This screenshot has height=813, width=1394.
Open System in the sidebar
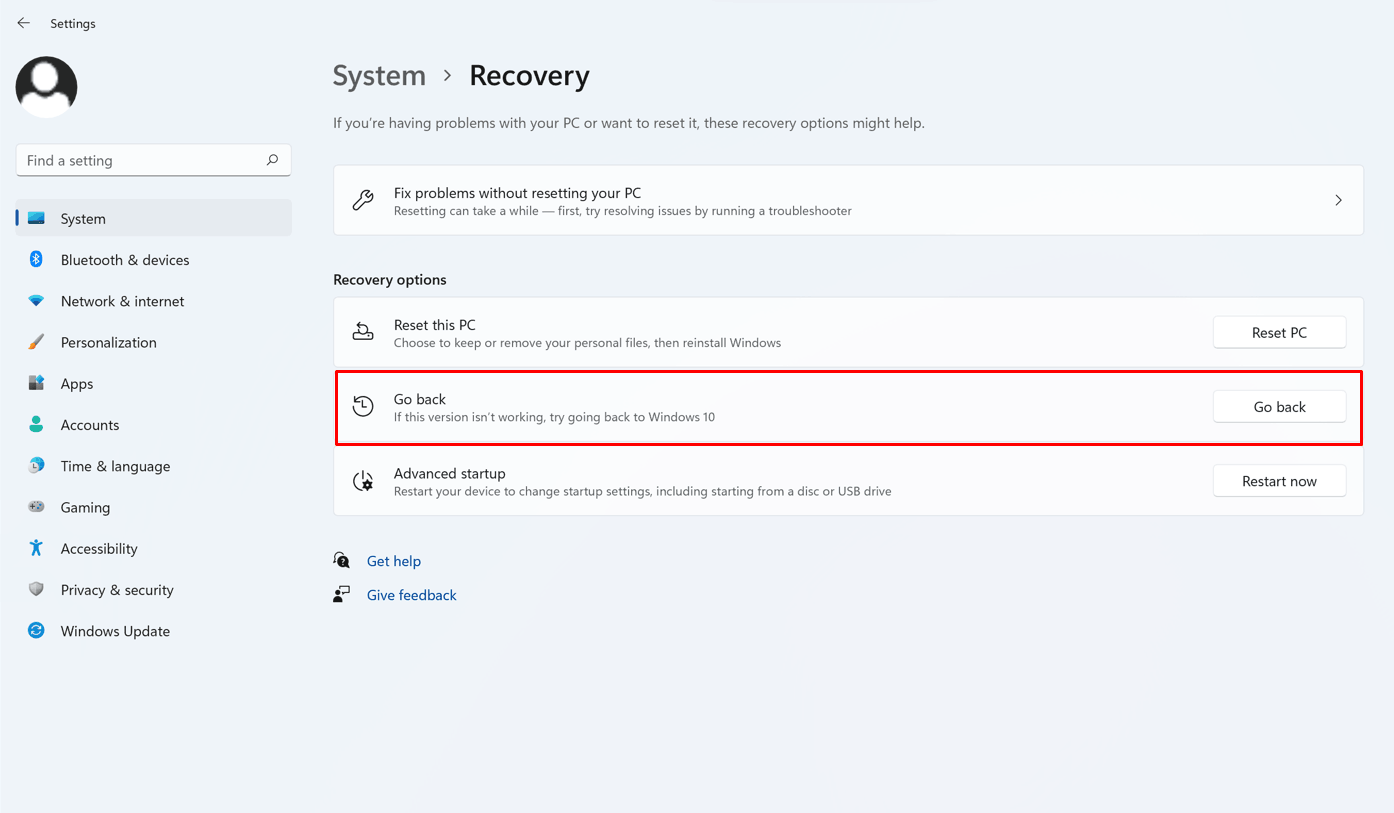pyautogui.click(x=154, y=218)
